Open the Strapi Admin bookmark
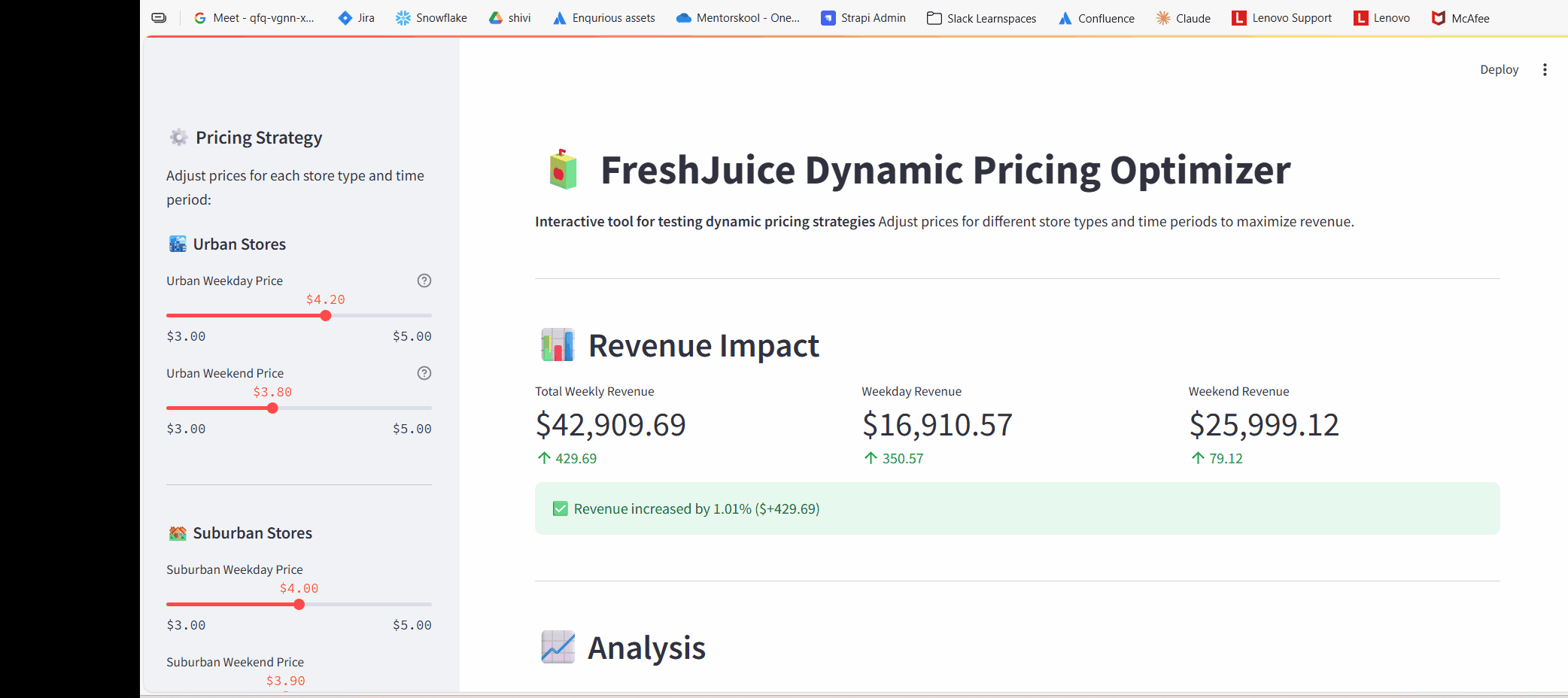Screen dimensions: 1568x698 coord(863,17)
